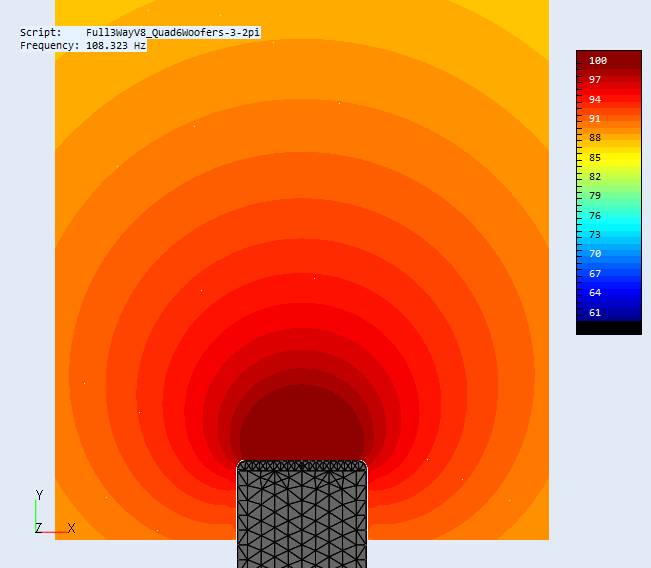
Task: Click the Z axis label of the triad
Action: click(x=39, y=529)
